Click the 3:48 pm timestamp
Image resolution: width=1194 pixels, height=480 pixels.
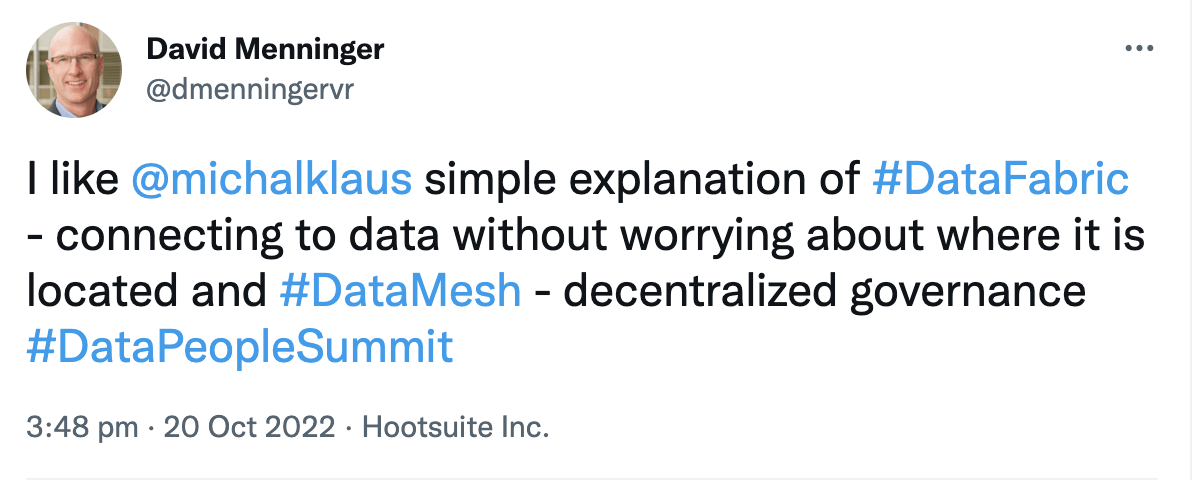[83, 428]
